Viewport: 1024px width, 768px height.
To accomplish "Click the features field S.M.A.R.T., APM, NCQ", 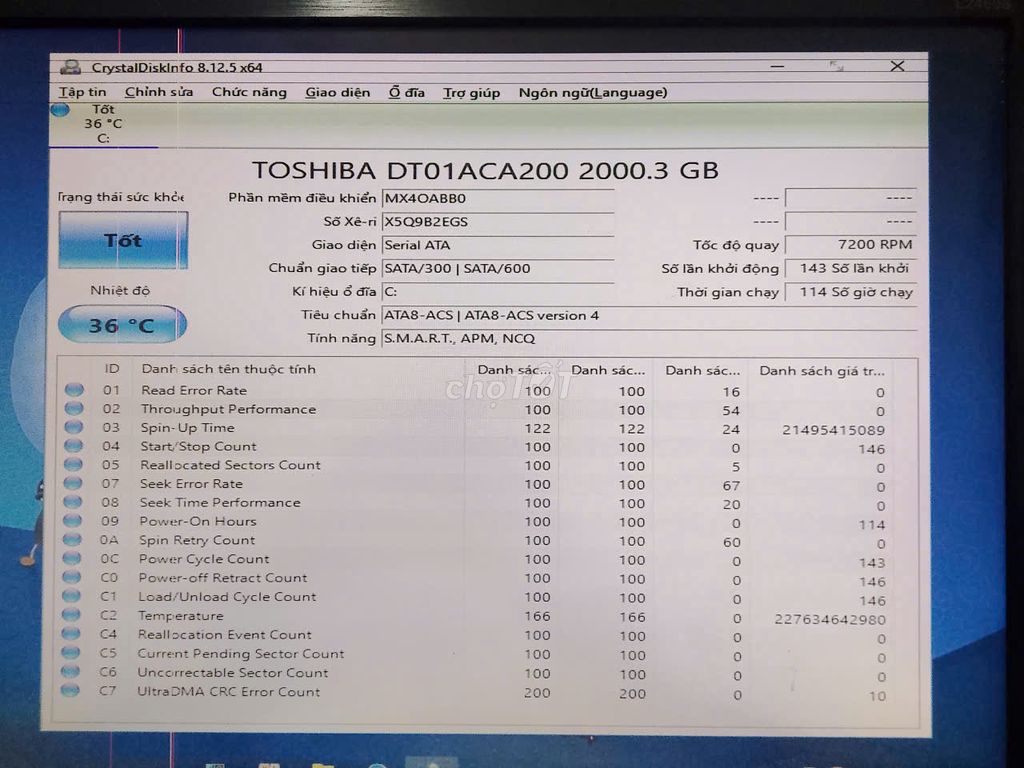I will (x=649, y=338).
